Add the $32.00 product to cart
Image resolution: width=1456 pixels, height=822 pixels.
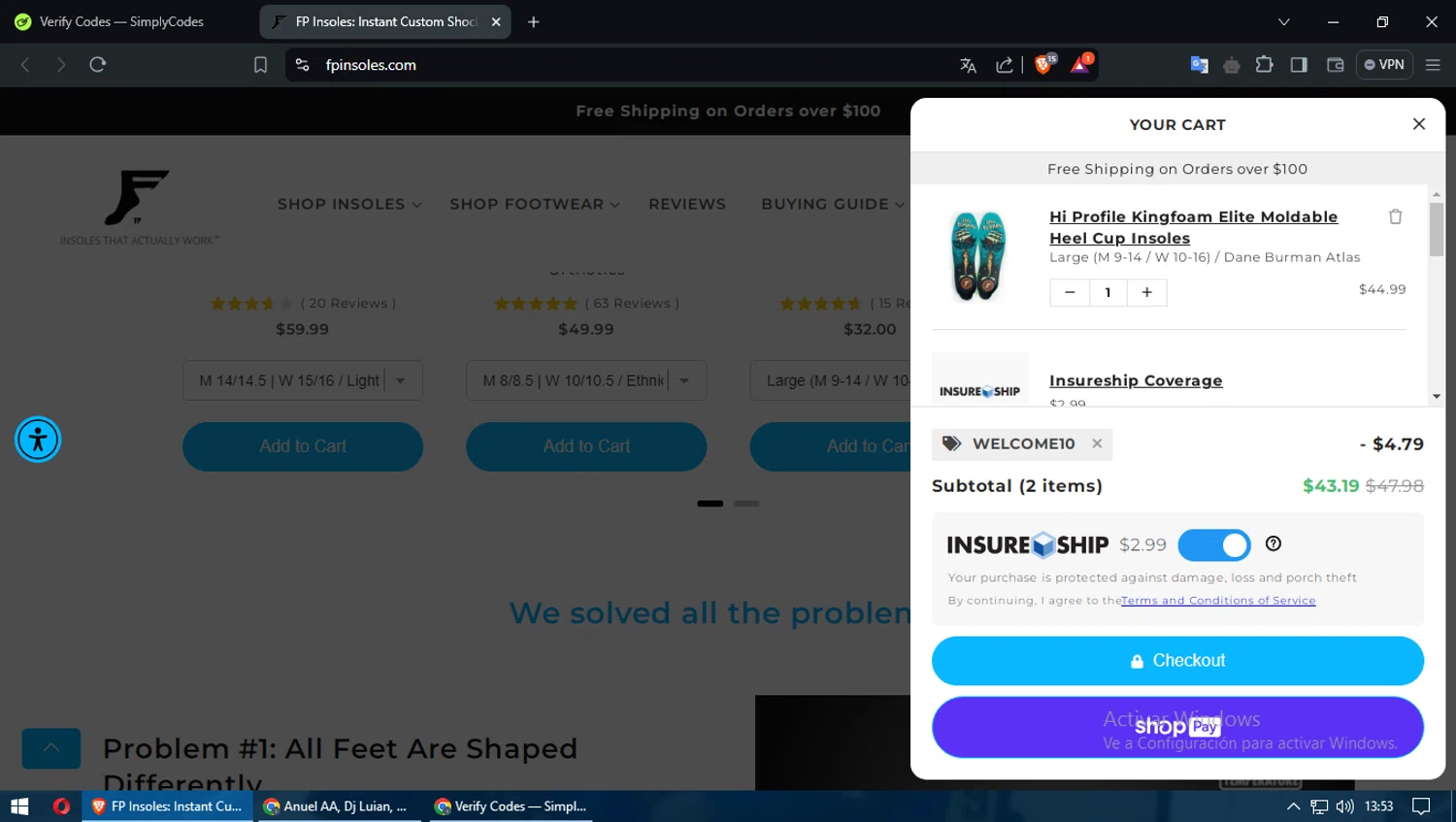tap(831, 446)
